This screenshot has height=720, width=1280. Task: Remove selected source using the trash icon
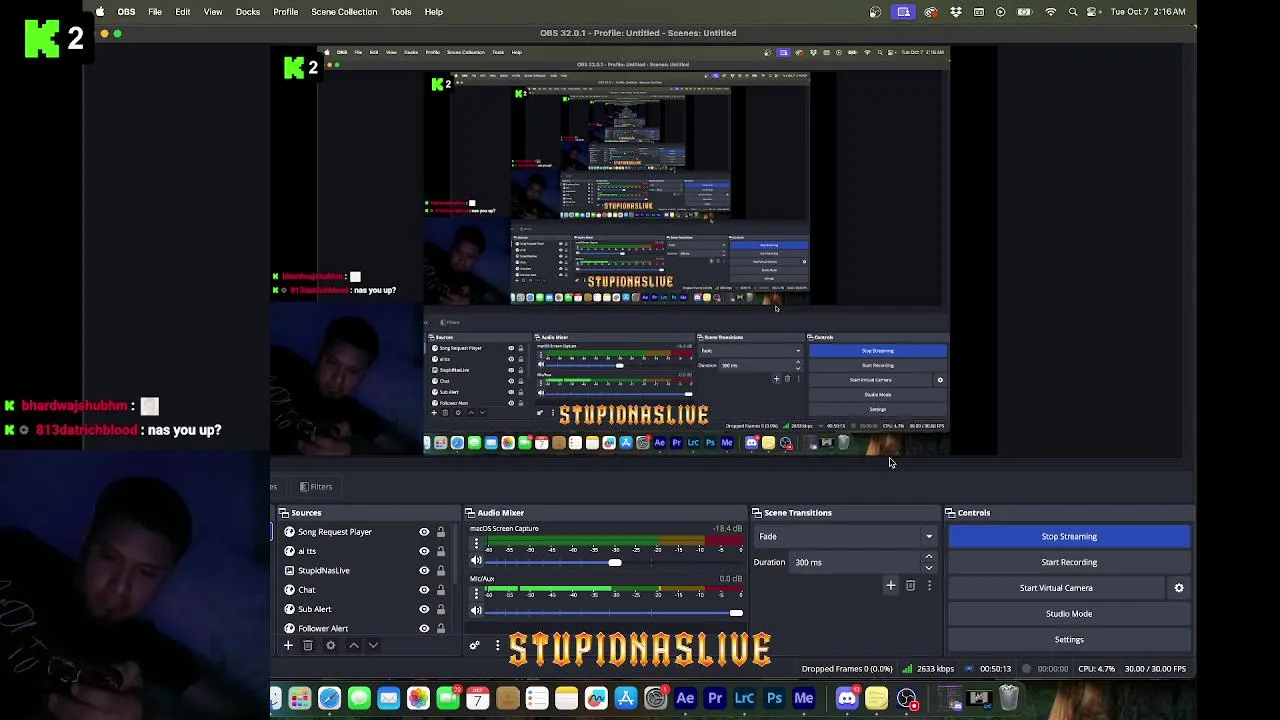(308, 646)
